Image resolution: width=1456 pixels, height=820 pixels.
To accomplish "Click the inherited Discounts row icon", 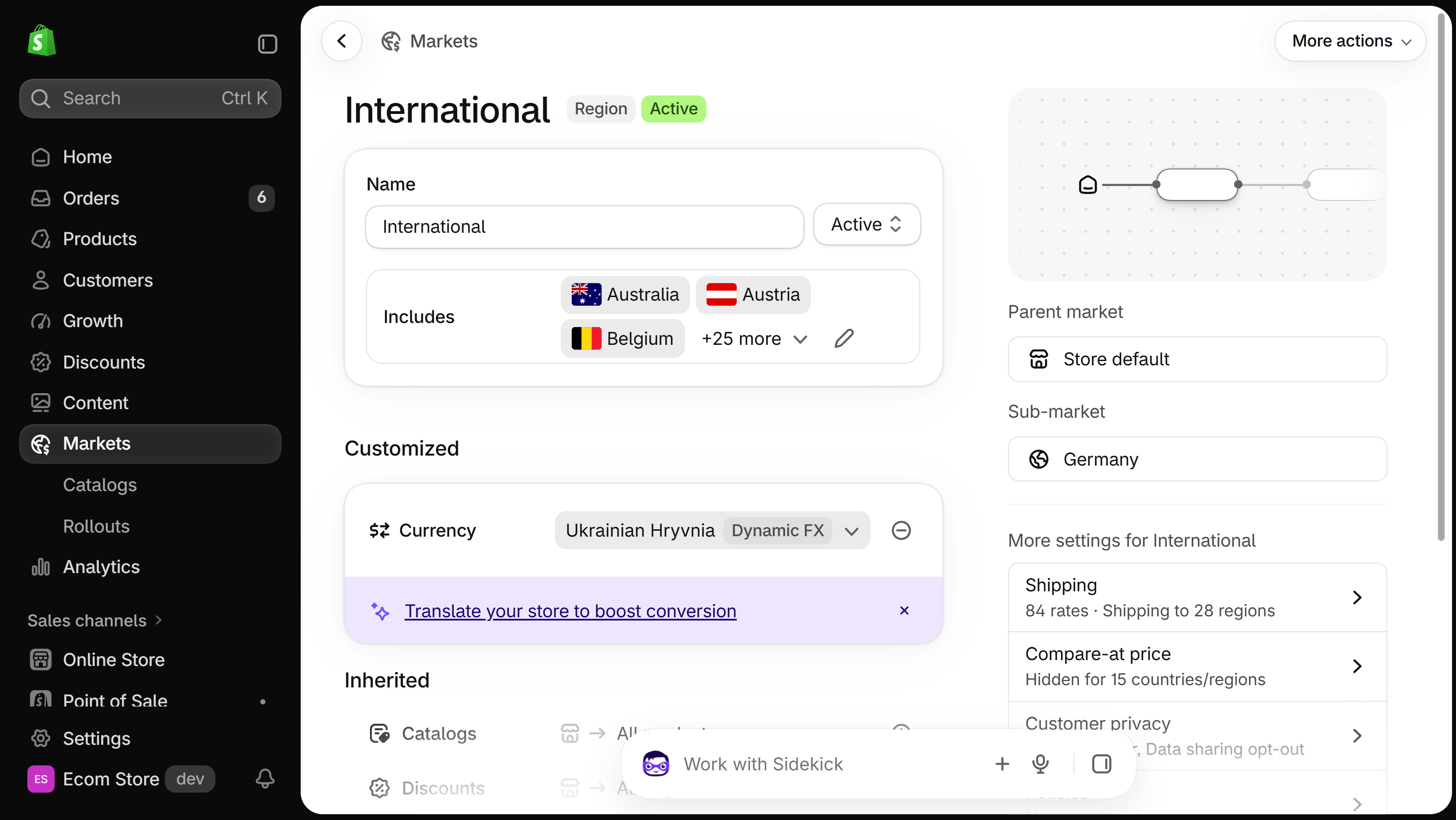I will coord(379,788).
